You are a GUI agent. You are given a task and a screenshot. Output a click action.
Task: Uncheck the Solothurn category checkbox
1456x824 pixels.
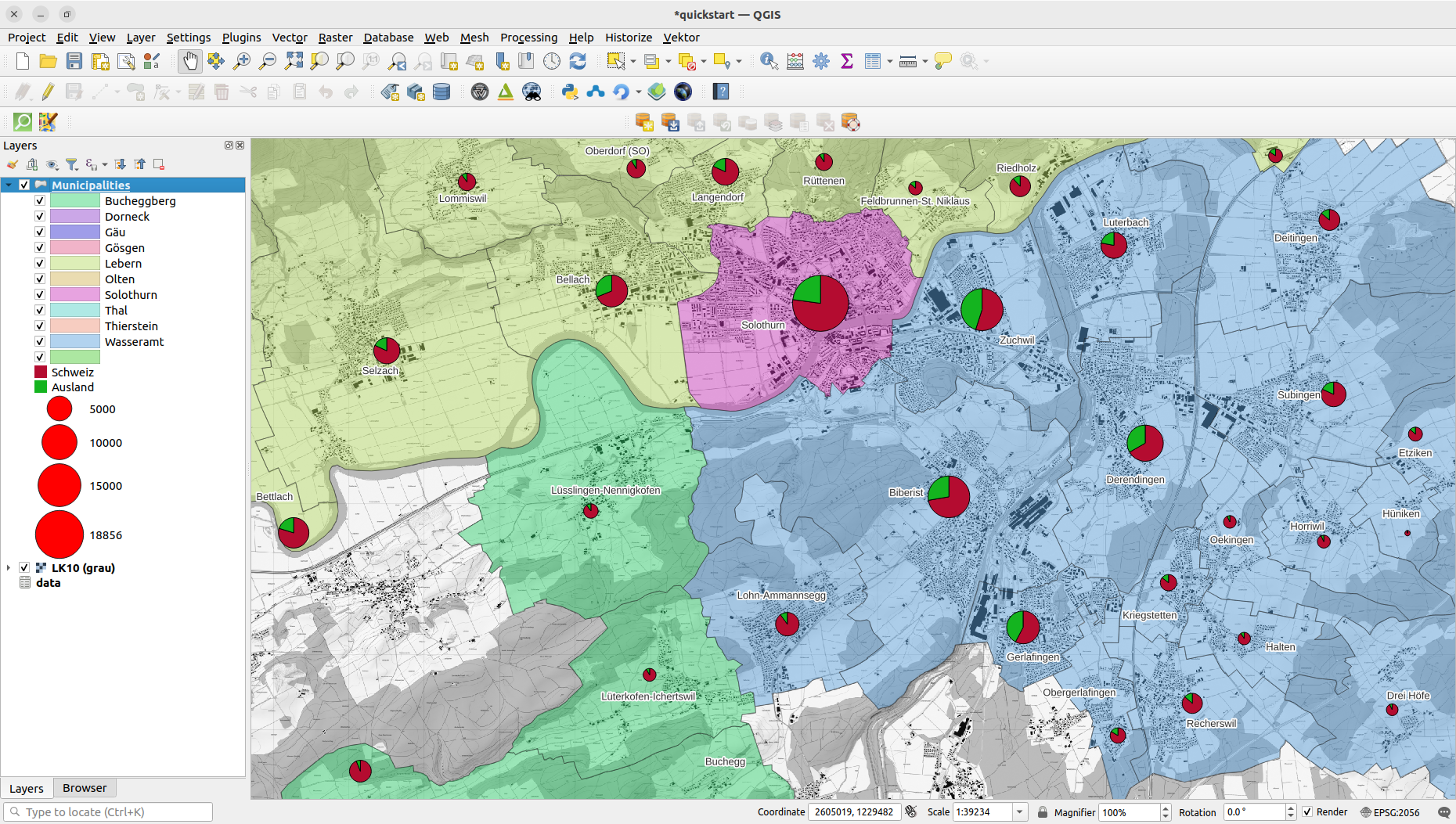[x=40, y=295]
